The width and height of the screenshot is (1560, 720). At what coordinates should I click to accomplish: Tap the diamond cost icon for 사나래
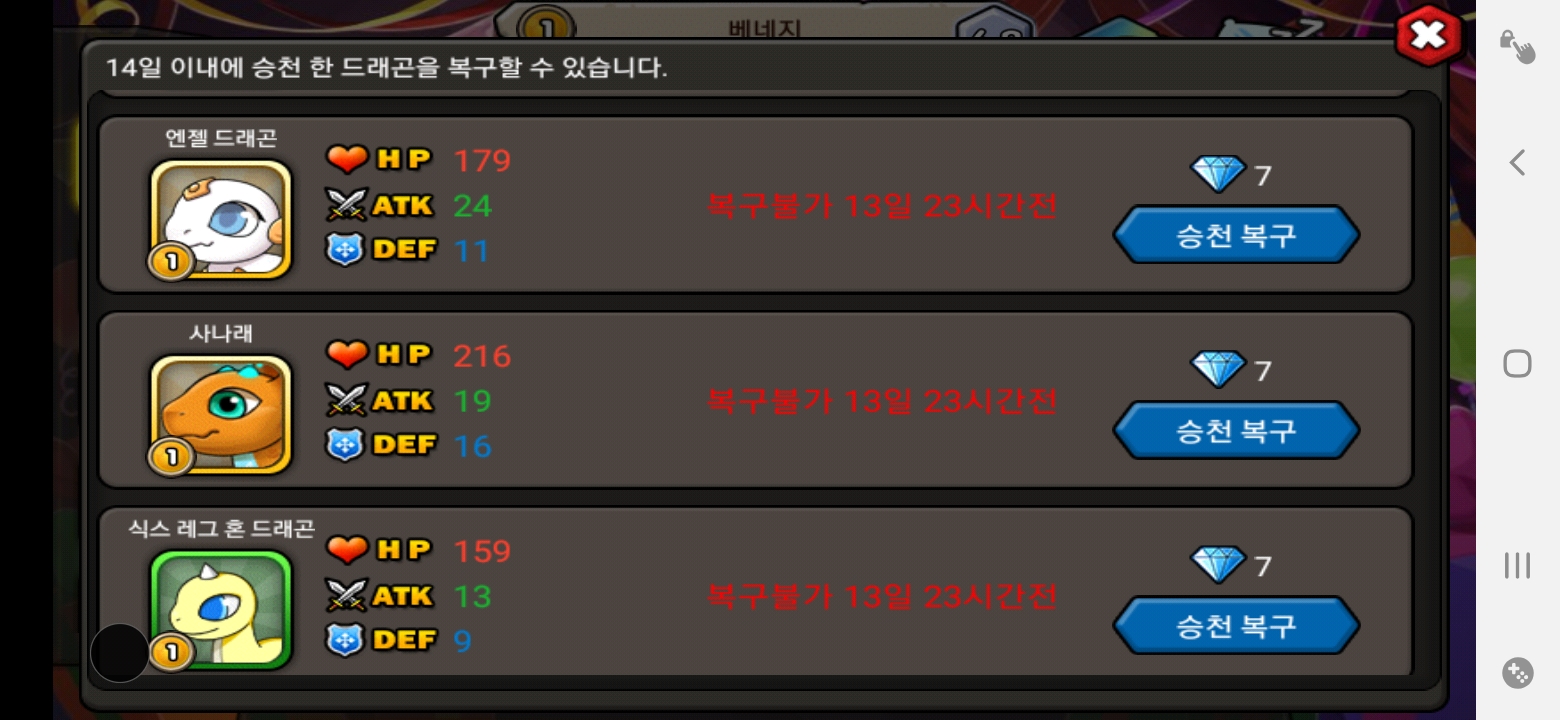coord(1217,369)
